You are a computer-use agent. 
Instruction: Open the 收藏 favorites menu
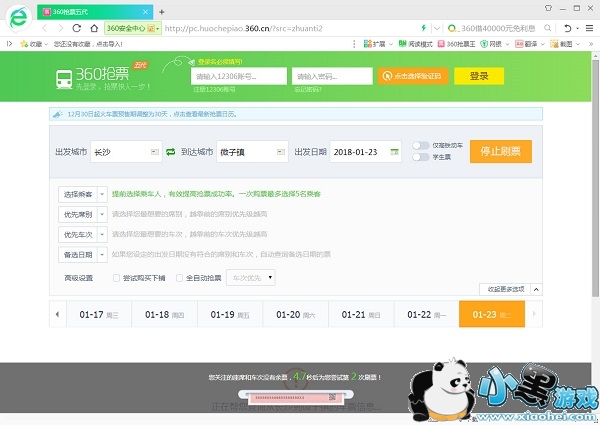pos(34,44)
